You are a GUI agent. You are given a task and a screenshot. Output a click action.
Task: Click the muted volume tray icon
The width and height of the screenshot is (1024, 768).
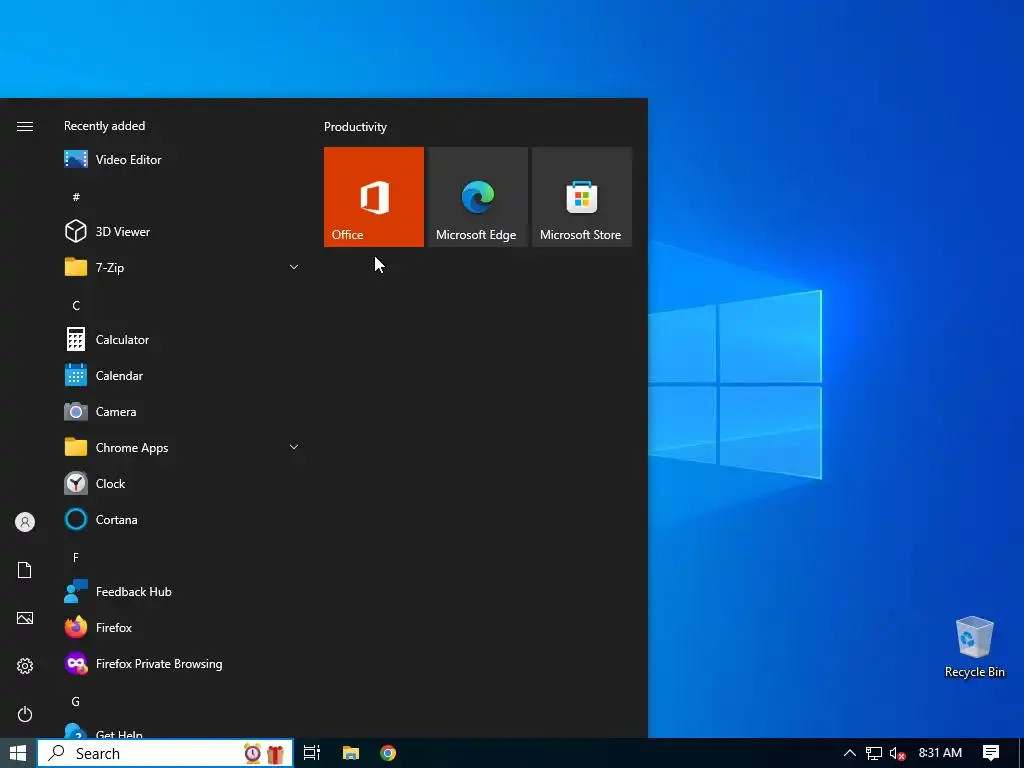coord(898,753)
